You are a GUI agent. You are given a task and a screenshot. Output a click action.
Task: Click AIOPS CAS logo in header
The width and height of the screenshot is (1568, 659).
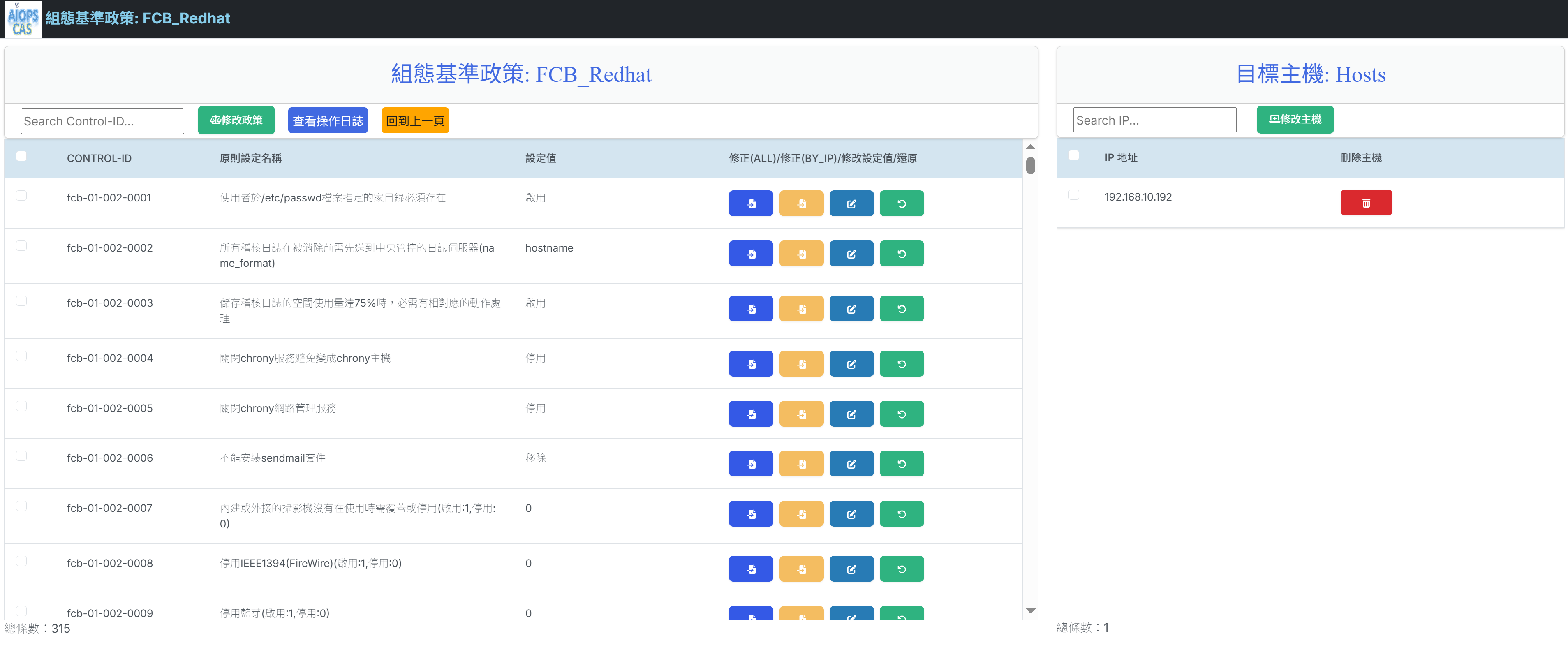[x=23, y=19]
